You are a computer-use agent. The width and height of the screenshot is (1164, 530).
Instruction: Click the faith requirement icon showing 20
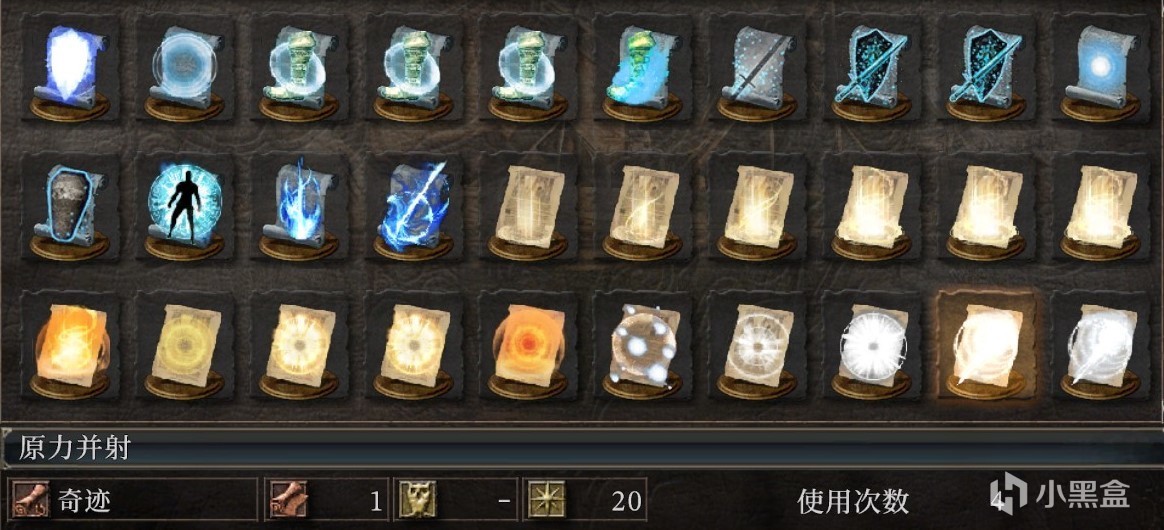546,499
